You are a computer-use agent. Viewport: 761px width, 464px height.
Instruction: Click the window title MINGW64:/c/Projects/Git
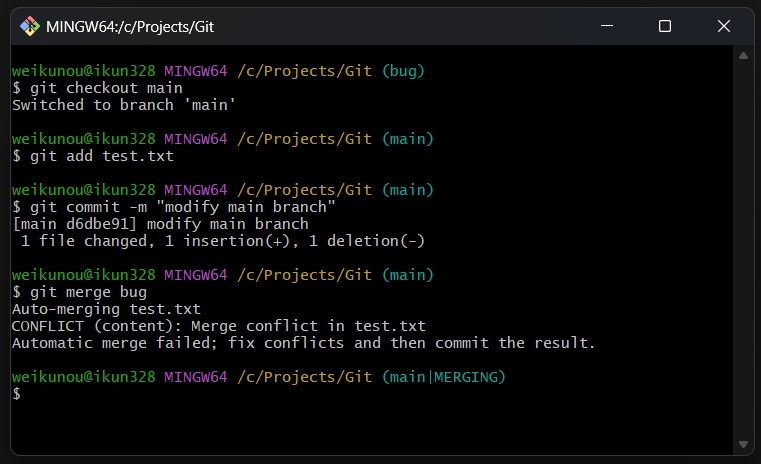point(130,27)
